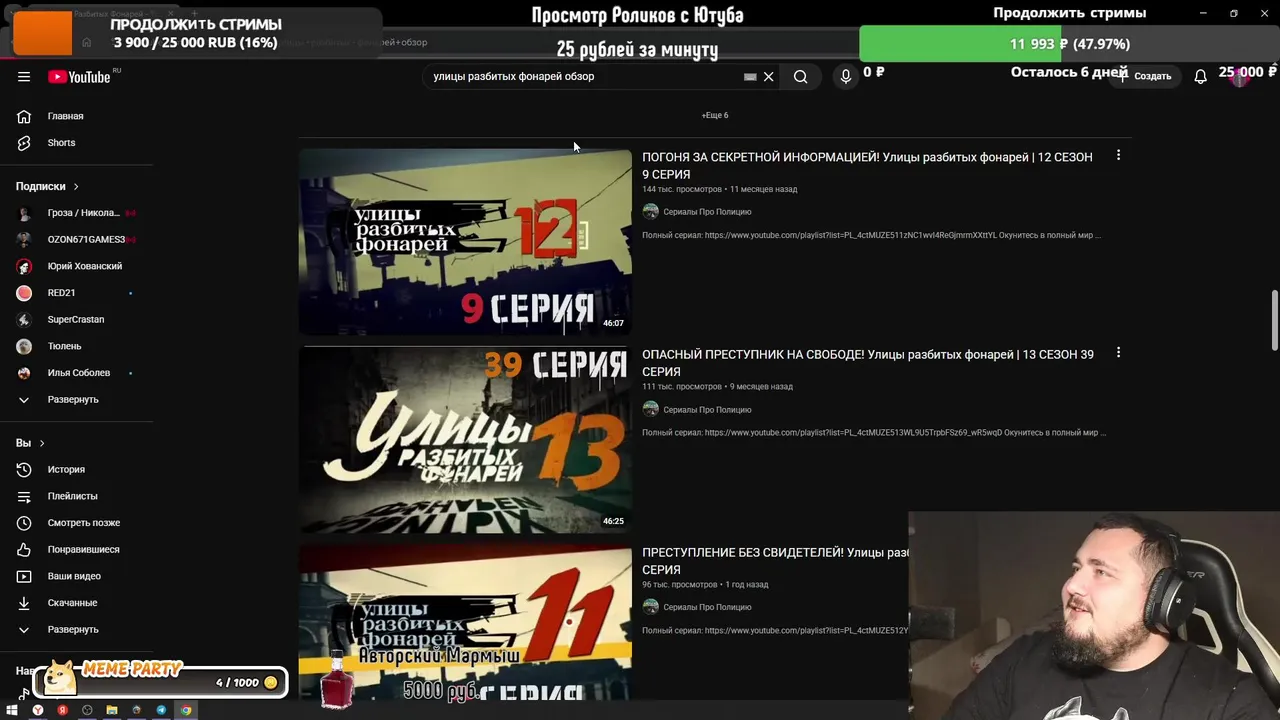Start voice search with microphone icon
The image size is (1280, 720).
[x=846, y=77]
